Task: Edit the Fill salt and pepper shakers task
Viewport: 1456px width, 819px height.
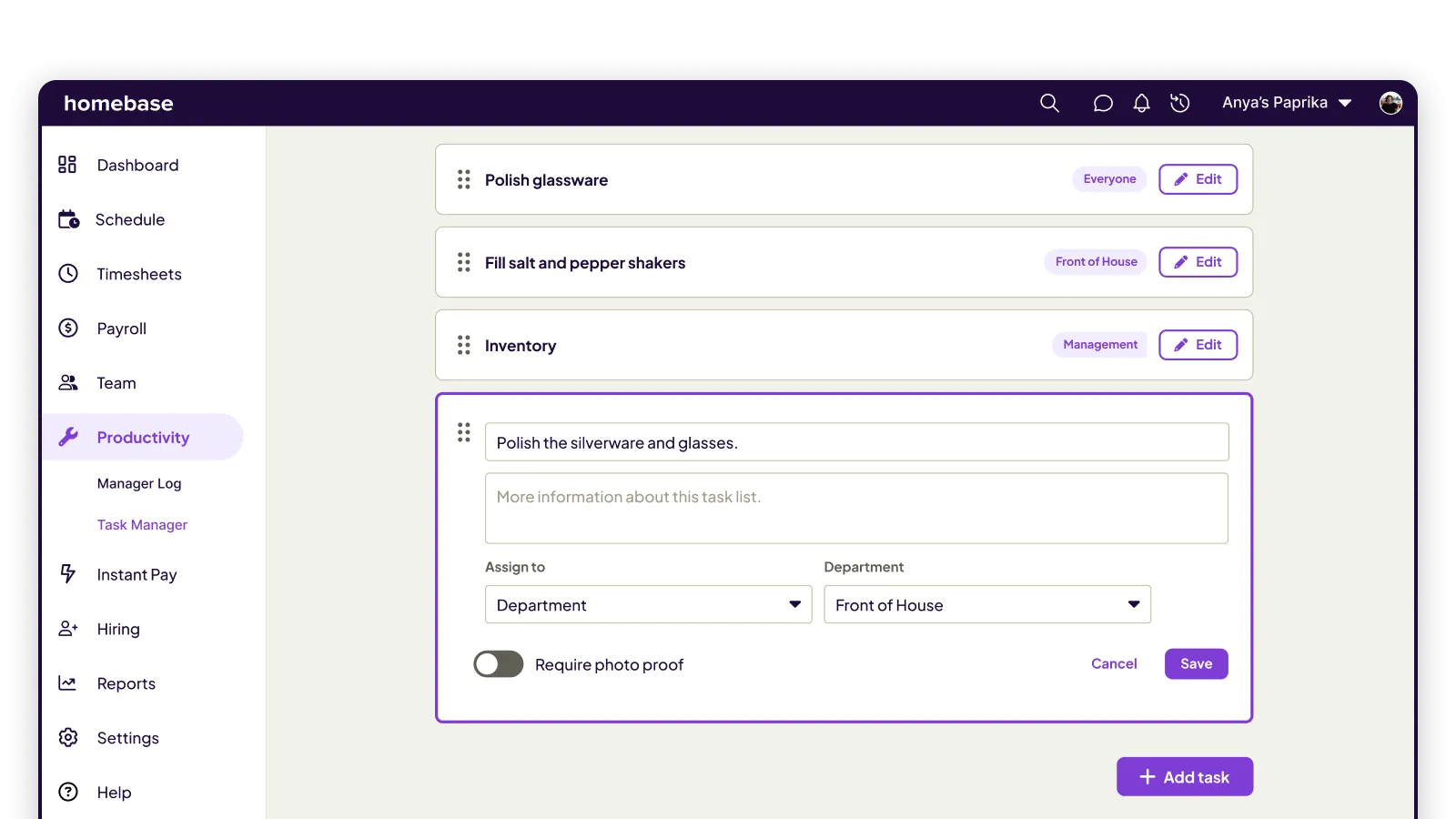Action: click(1198, 262)
